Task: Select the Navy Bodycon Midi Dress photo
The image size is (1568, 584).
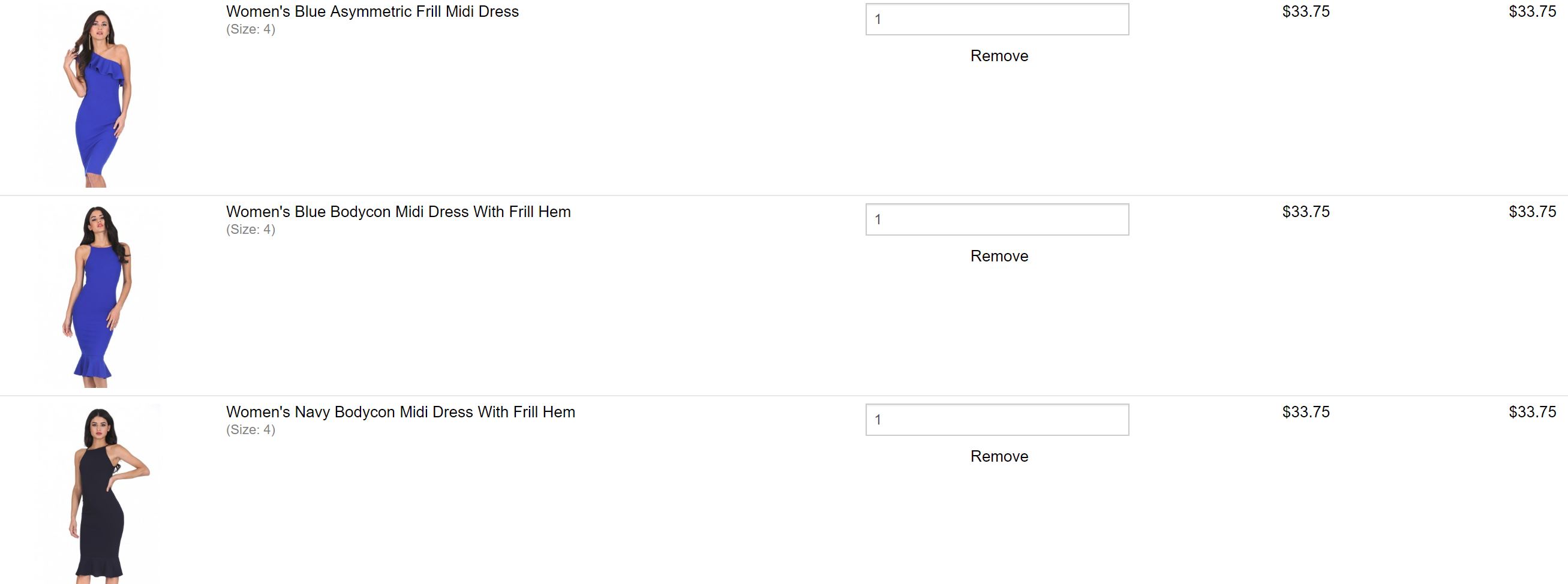Action: click(x=98, y=494)
